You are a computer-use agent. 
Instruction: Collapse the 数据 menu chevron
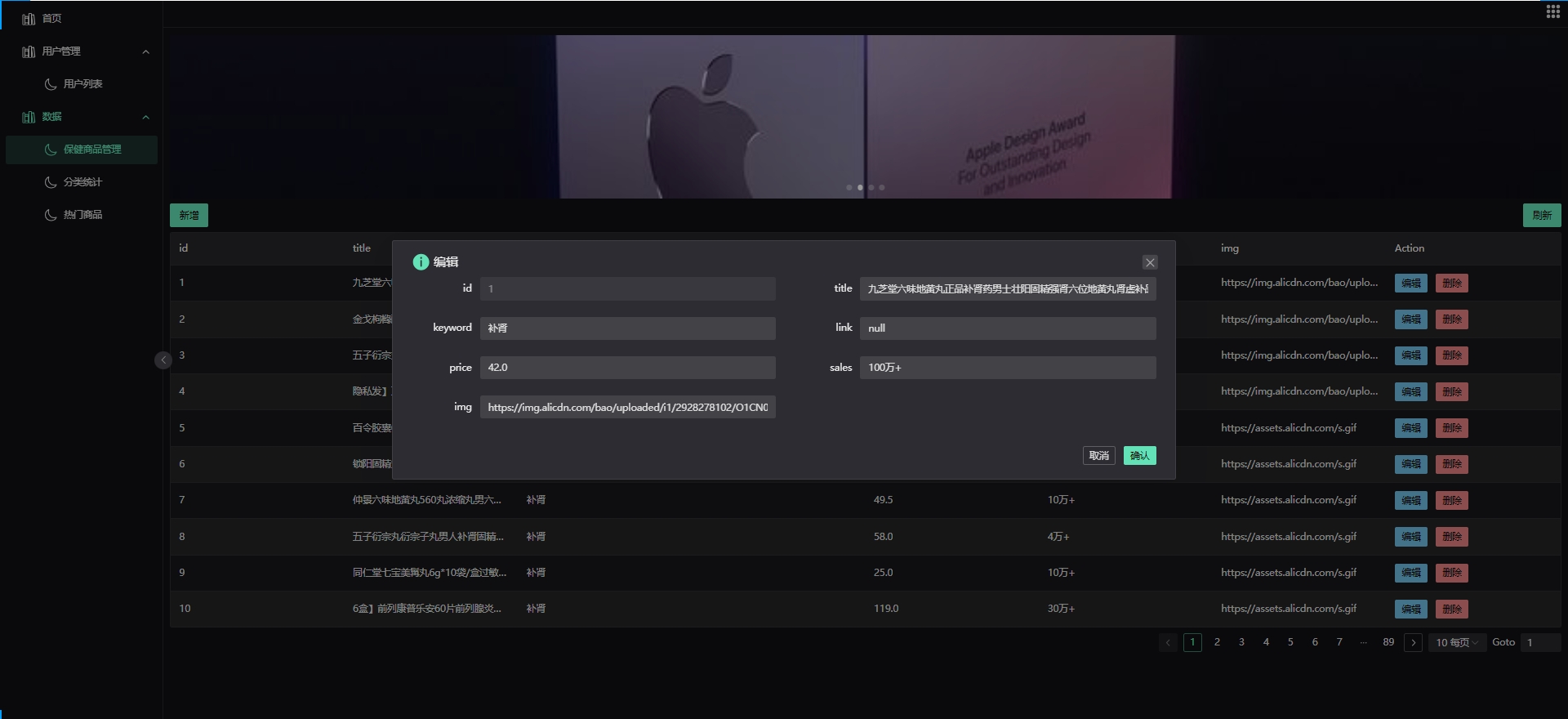[146, 117]
